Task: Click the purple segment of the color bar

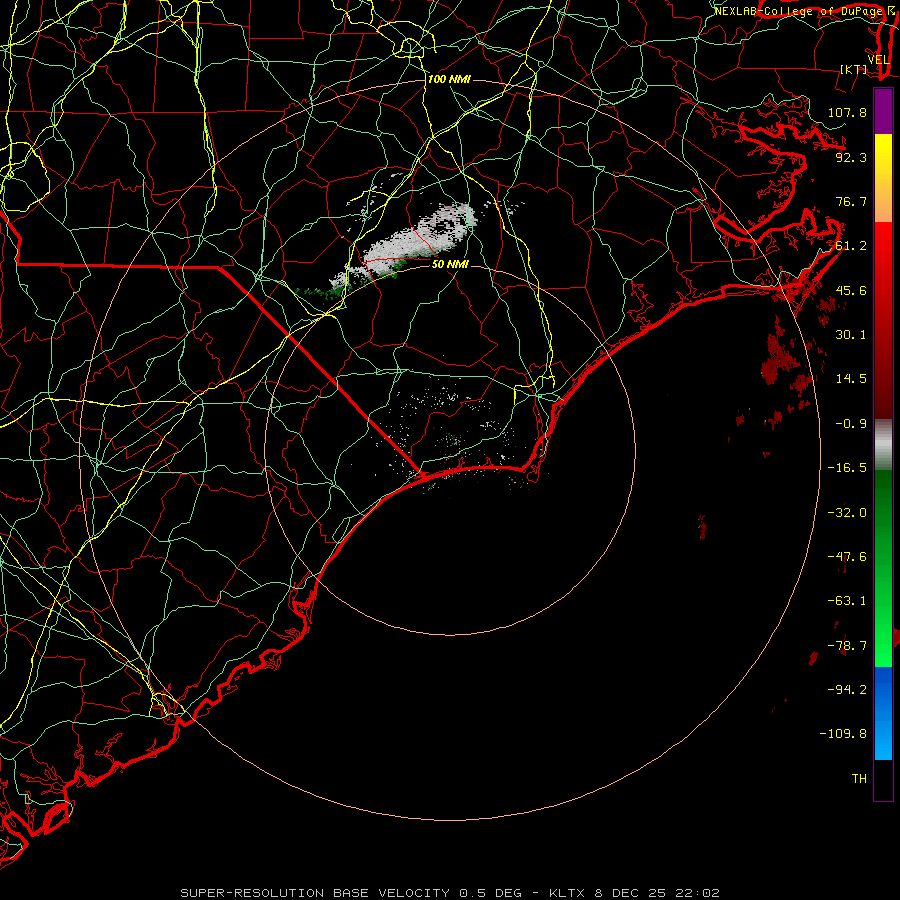Action: pos(883,111)
